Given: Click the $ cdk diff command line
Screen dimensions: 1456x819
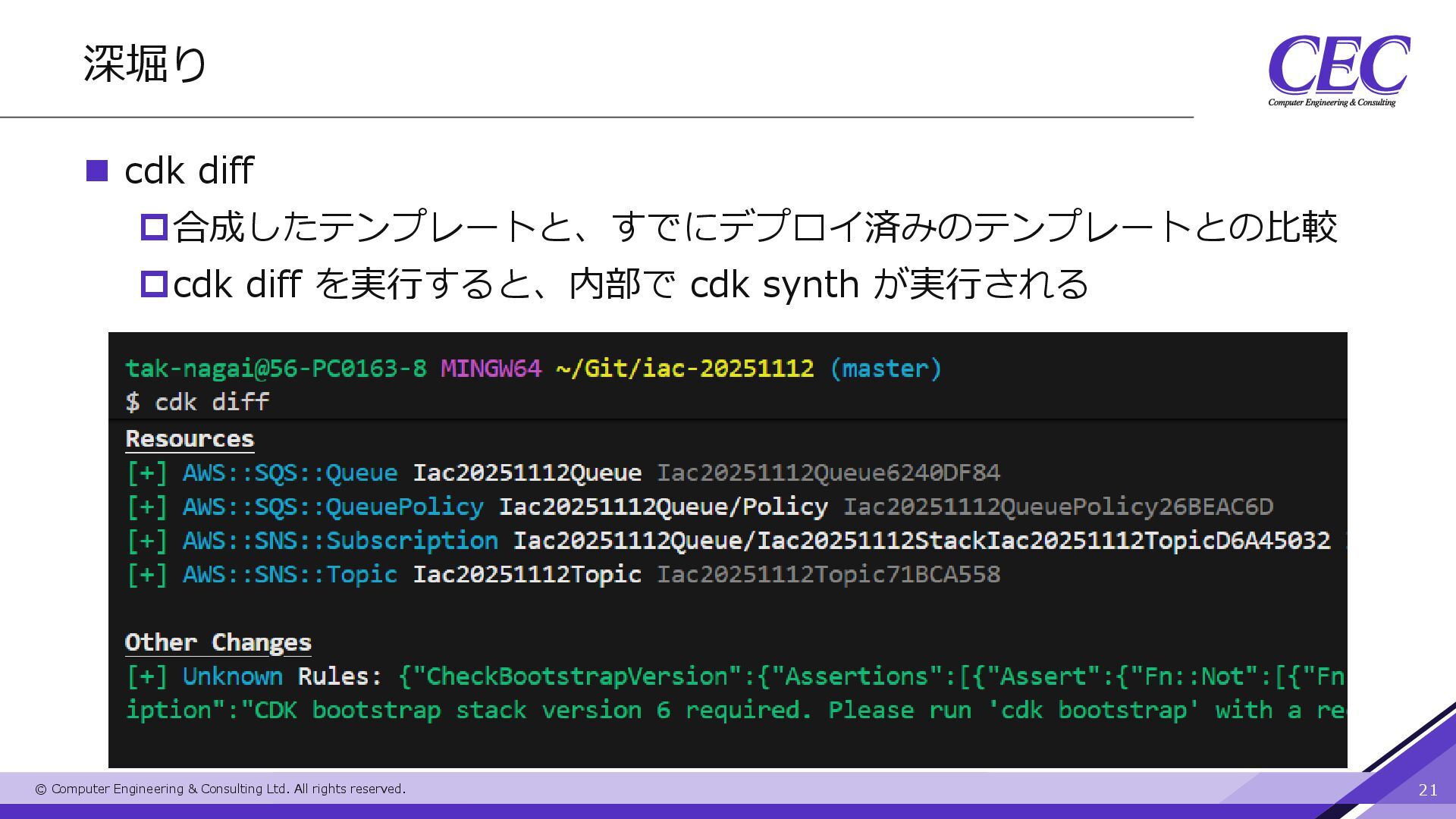Looking at the screenshot, I should click(x=197, y=402).
